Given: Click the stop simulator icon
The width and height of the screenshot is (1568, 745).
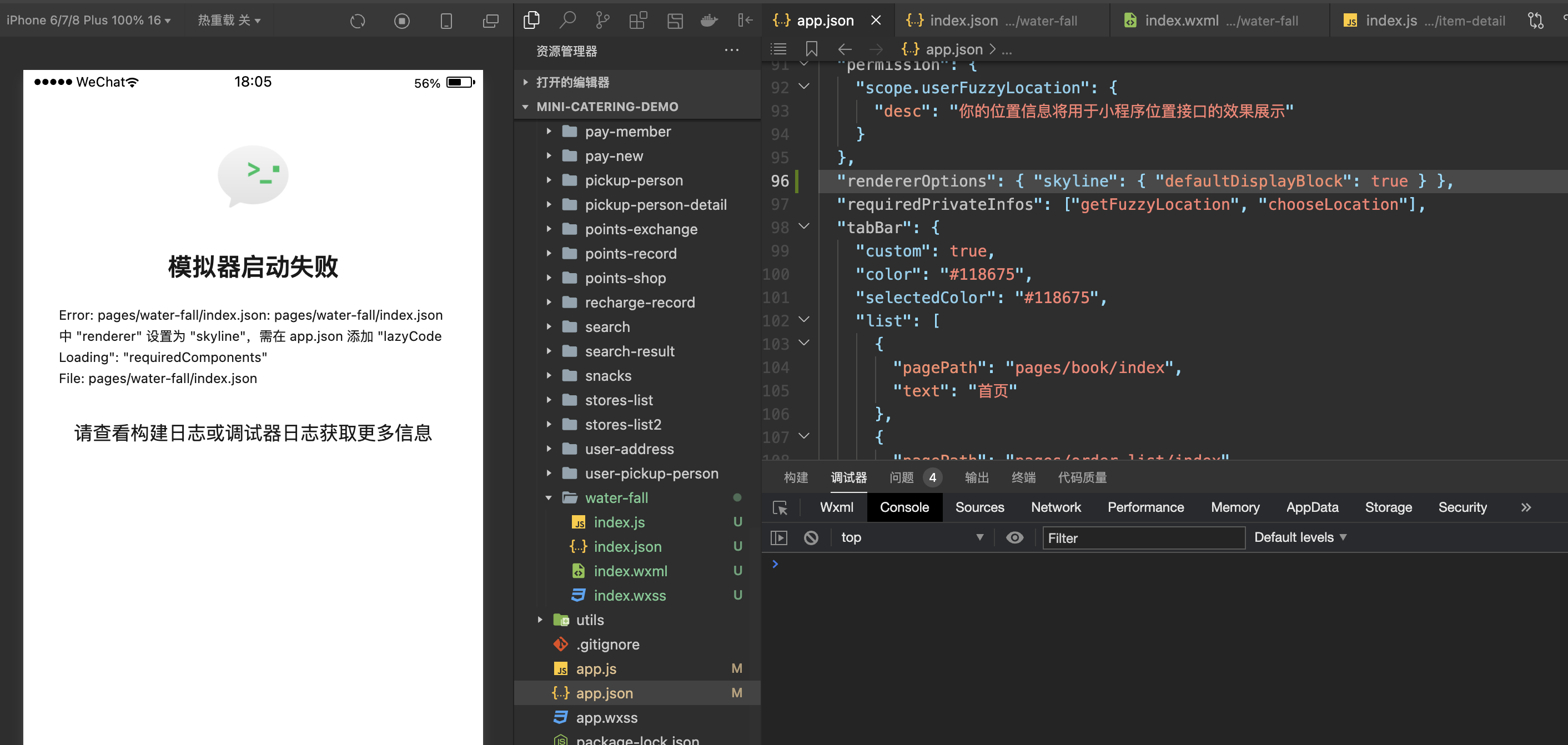Looking at the screenshot, I should coord(402,21).
